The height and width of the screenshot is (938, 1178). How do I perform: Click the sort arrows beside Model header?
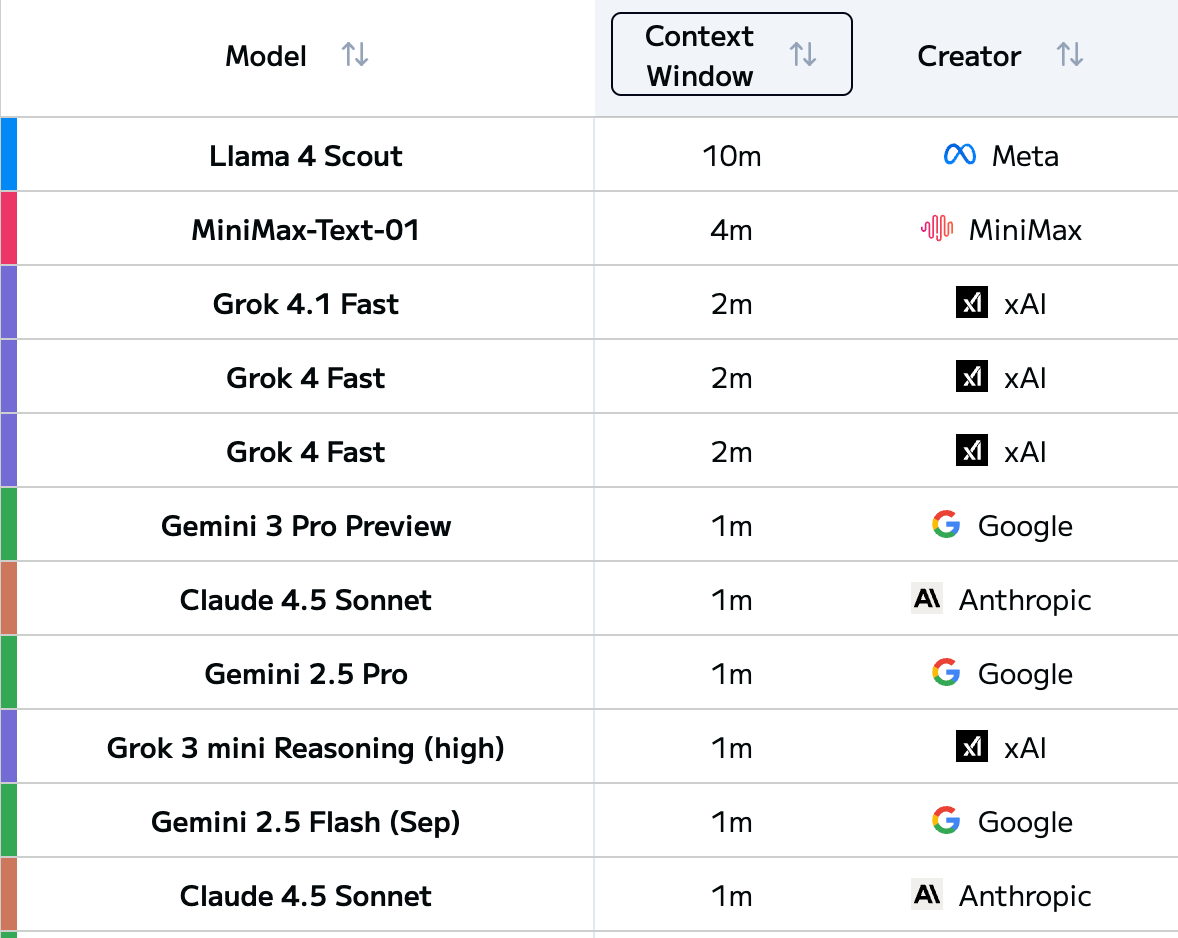tap(355, 55)
